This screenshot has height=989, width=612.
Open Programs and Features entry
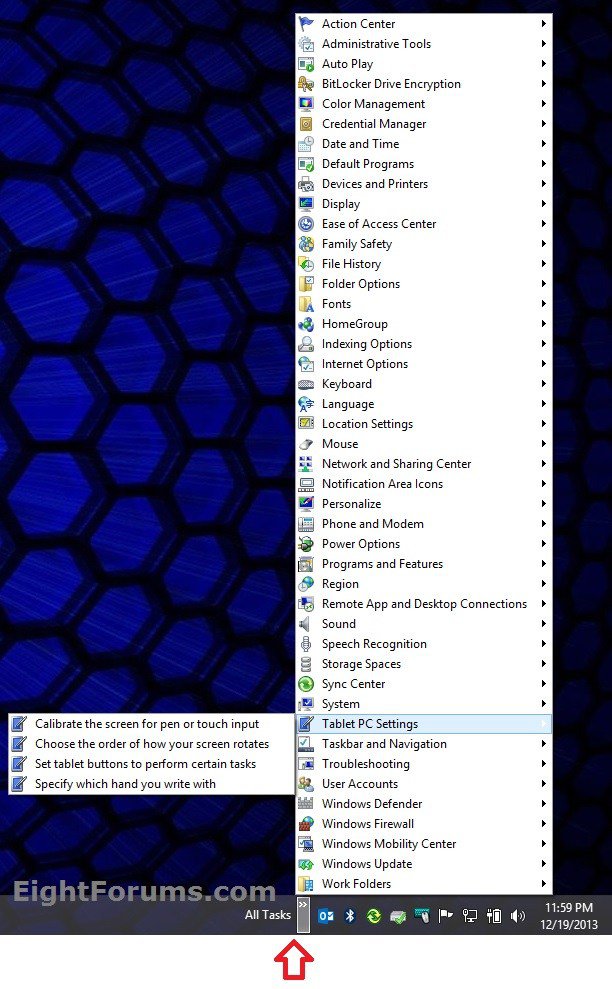pyautogui.click(x=423, y=564)
